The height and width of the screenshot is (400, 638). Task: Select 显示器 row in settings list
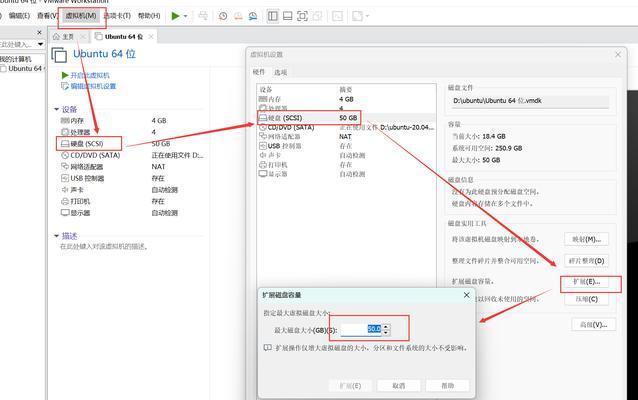pos(346,174)
